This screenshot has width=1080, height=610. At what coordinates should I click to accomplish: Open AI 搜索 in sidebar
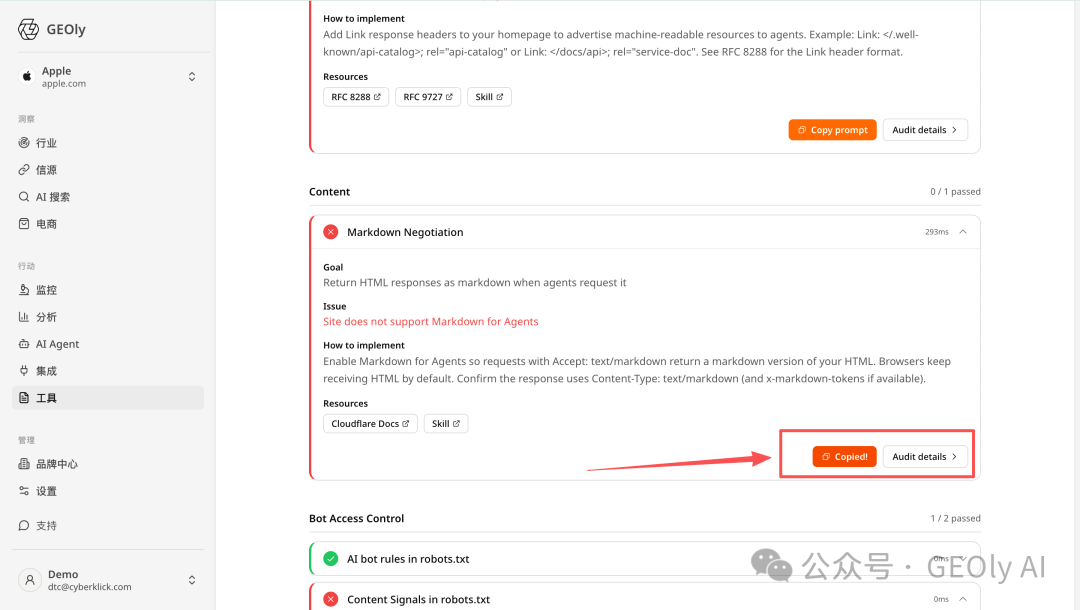click(107, 197)
